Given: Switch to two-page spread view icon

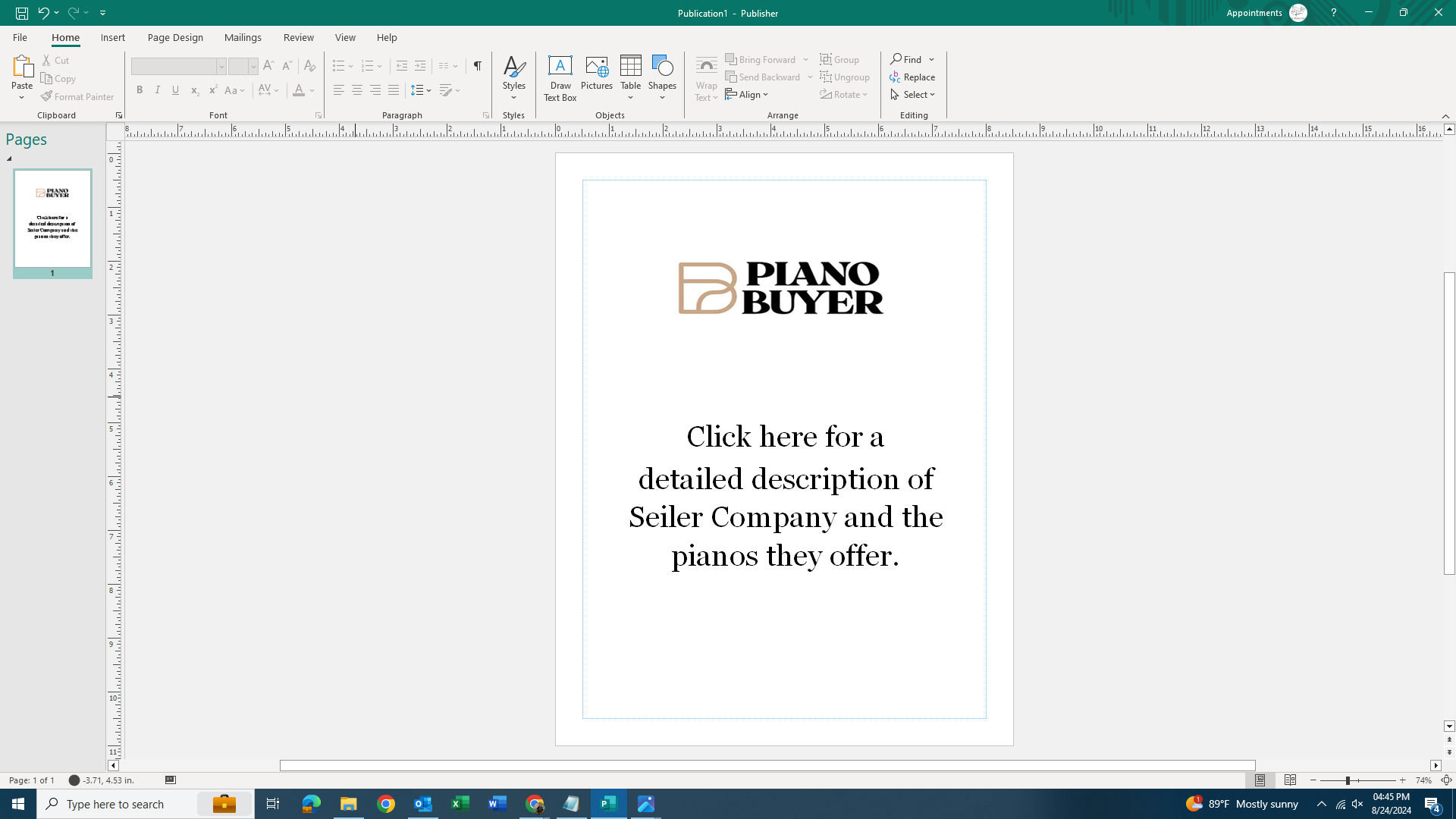Looking at the screenshot, I should pos(1290,780).
